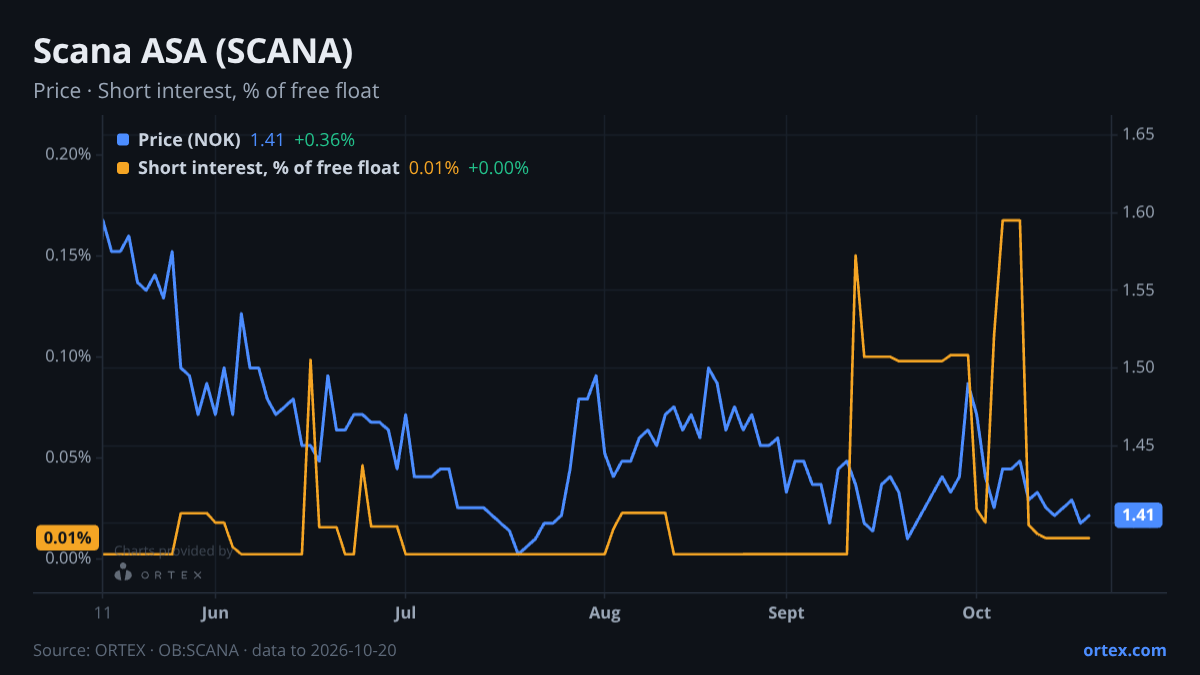Click the 1.50 right axis label
This screenshot has width=1200, height=675.
[x=1139, y=367]
